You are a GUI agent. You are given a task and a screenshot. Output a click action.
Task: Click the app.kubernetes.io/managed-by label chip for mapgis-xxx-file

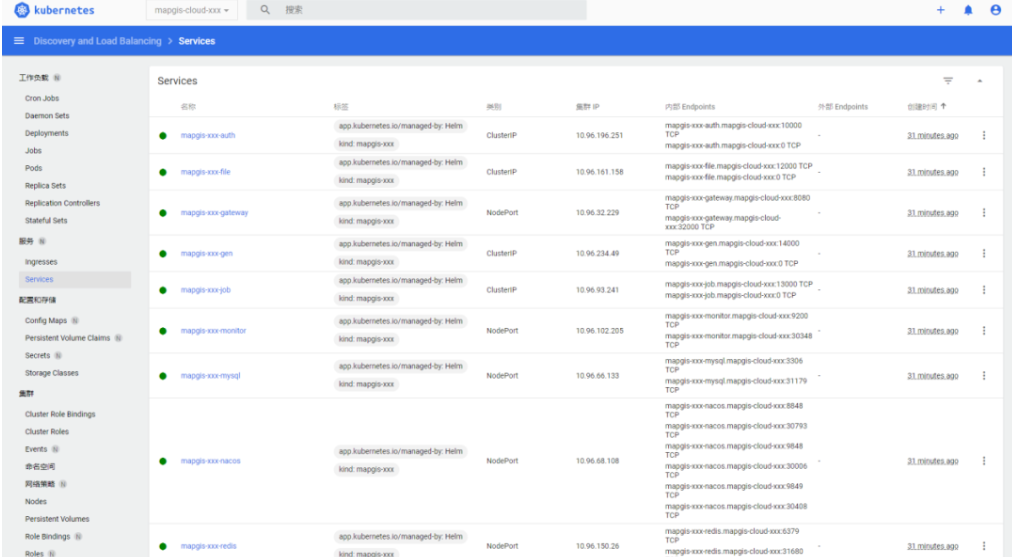point(400,161)
